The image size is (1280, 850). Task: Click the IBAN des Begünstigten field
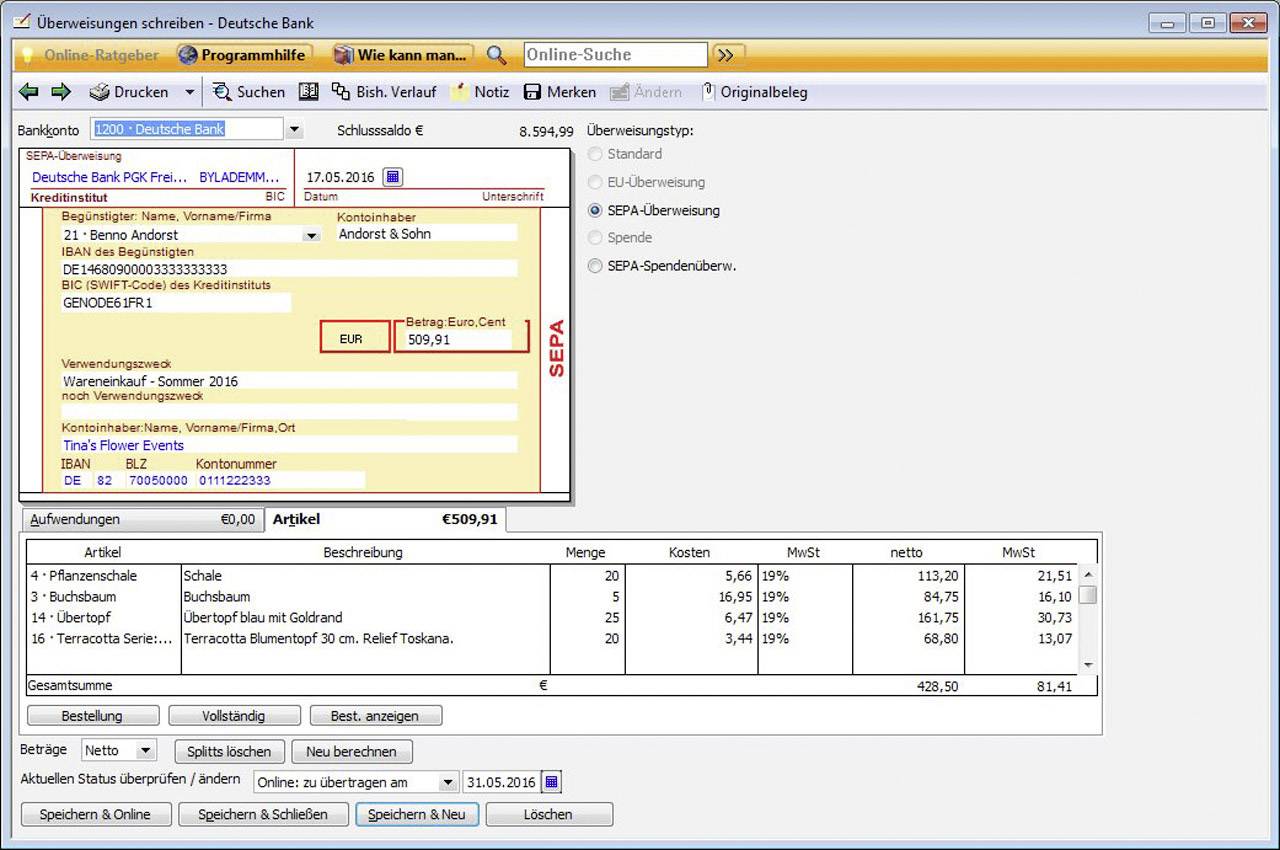coord(290,269)
